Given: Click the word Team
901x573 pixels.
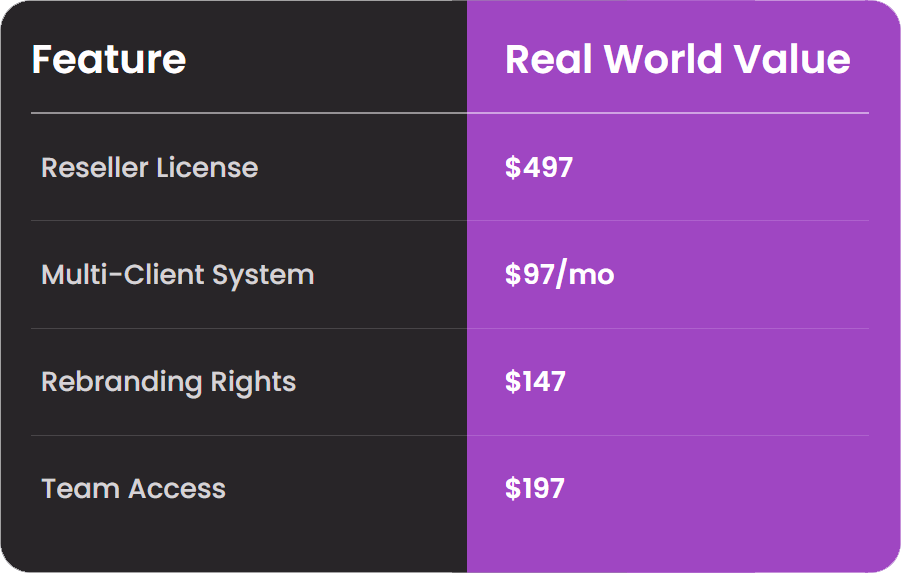Looking at the screenshot, I should (80, 489).
